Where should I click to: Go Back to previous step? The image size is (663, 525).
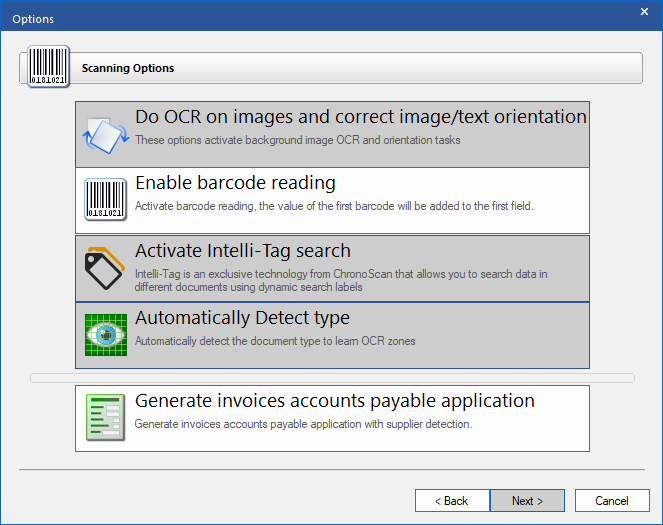point(452,500)
